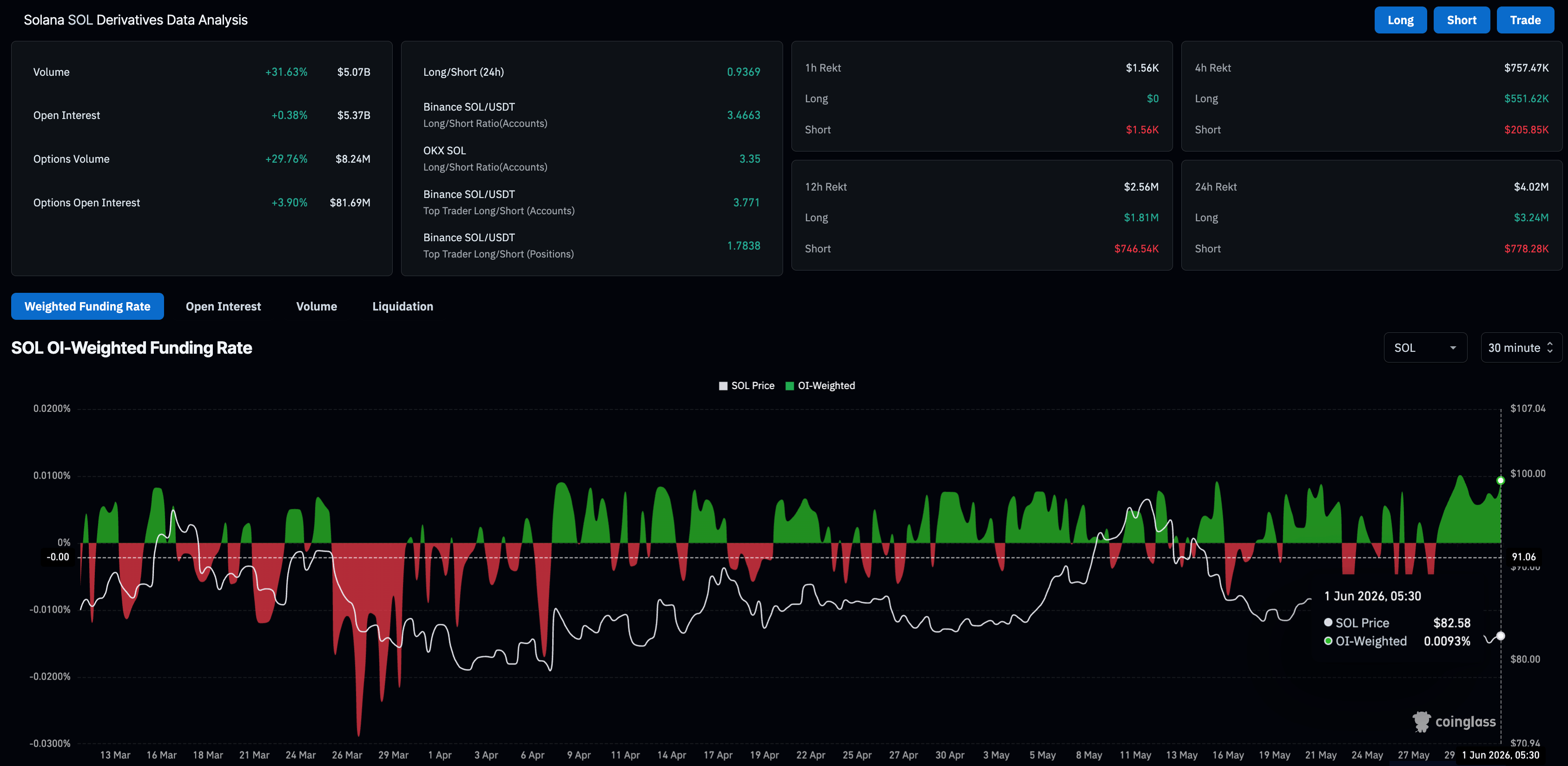Click the SOL Price data point on the crosshair
The height and width of the screenshot is (766, 1568).
pos(1501,636)
